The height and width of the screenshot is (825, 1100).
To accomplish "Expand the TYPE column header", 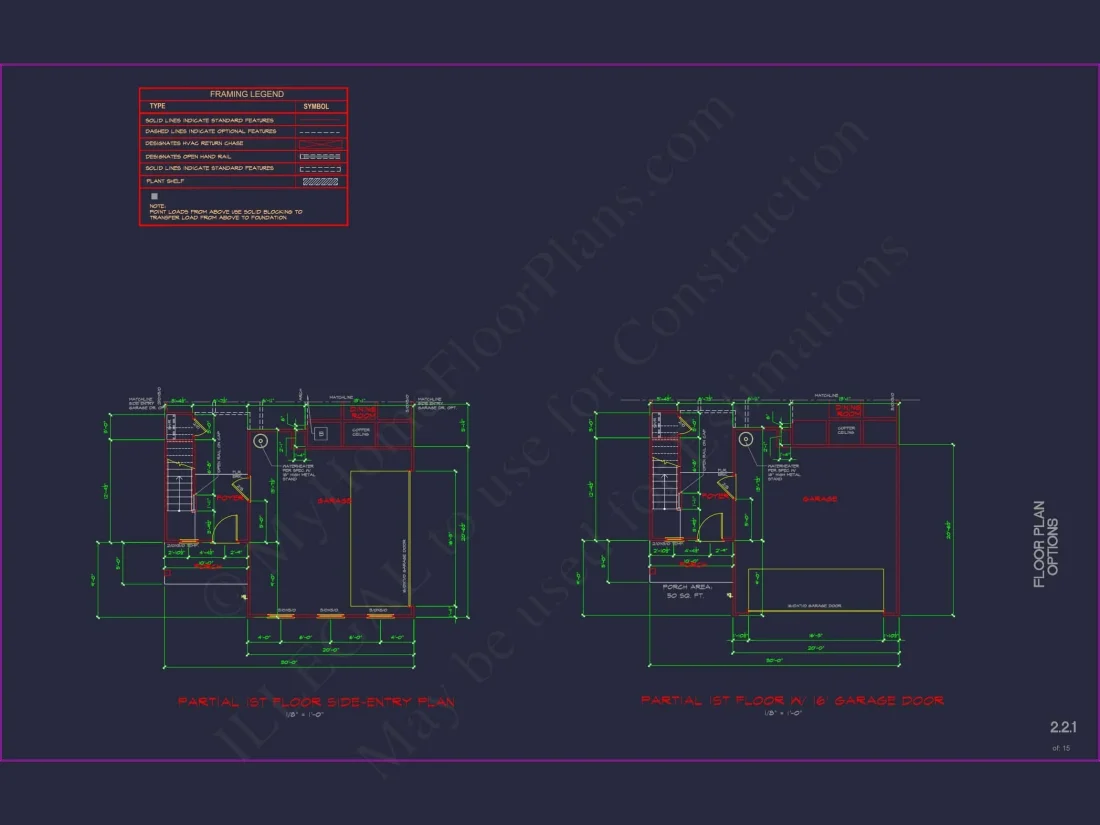I will 157,105.
